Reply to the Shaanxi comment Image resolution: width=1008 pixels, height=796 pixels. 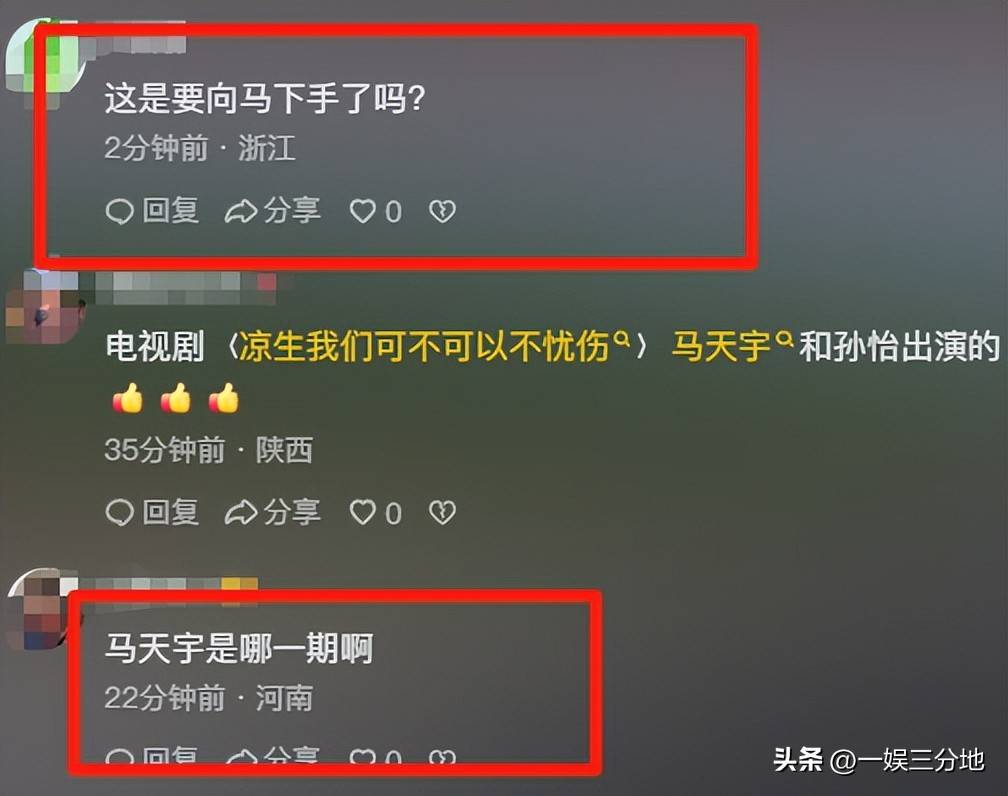coord(152,512)
